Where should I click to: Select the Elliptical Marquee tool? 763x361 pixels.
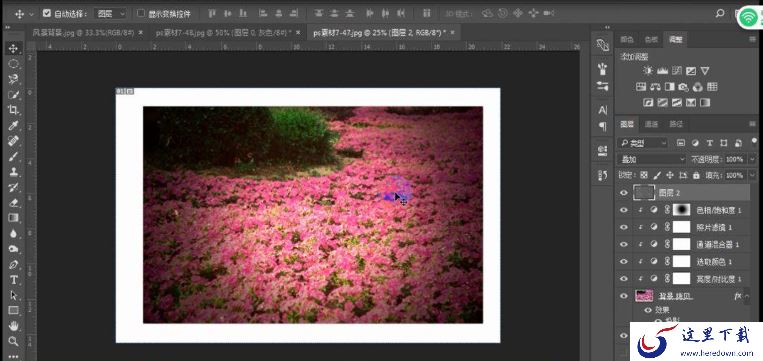pos(14,64)
